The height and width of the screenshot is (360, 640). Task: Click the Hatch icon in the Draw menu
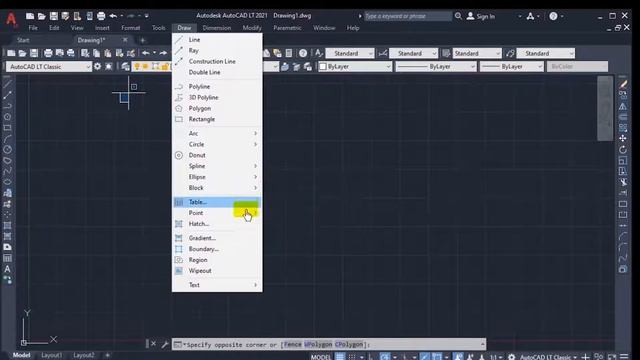(179, 224)
